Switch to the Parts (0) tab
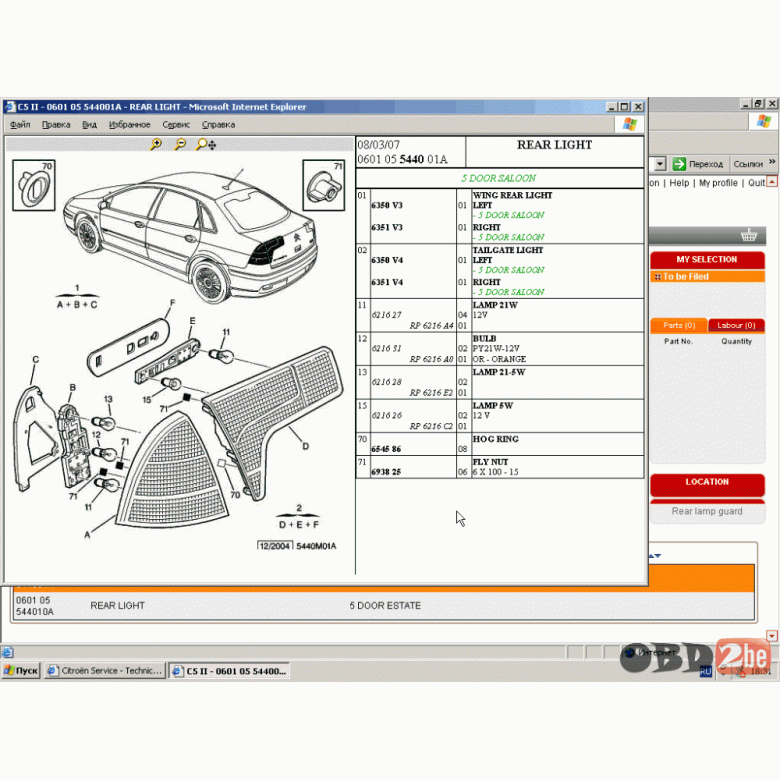 point(679,325)
